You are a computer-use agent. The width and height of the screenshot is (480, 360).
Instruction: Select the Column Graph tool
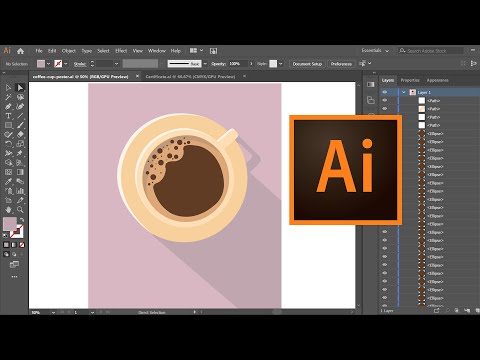point(20,191)
